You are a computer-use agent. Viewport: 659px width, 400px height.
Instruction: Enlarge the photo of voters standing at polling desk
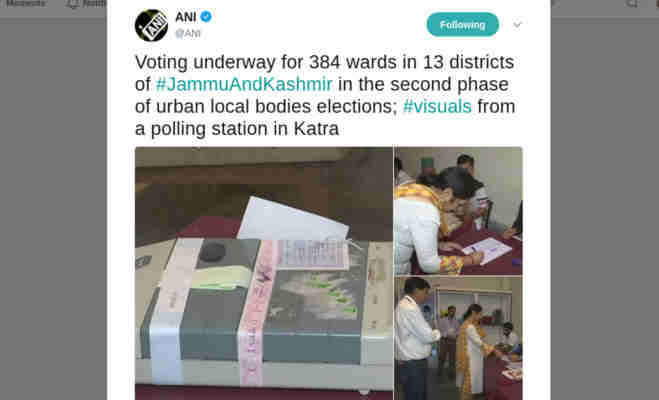coord(459,338)
